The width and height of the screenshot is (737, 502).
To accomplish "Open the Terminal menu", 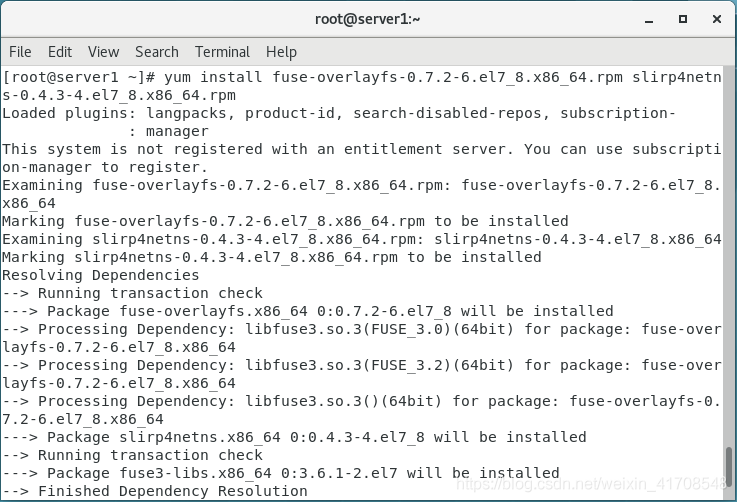I will pos(222,52).
